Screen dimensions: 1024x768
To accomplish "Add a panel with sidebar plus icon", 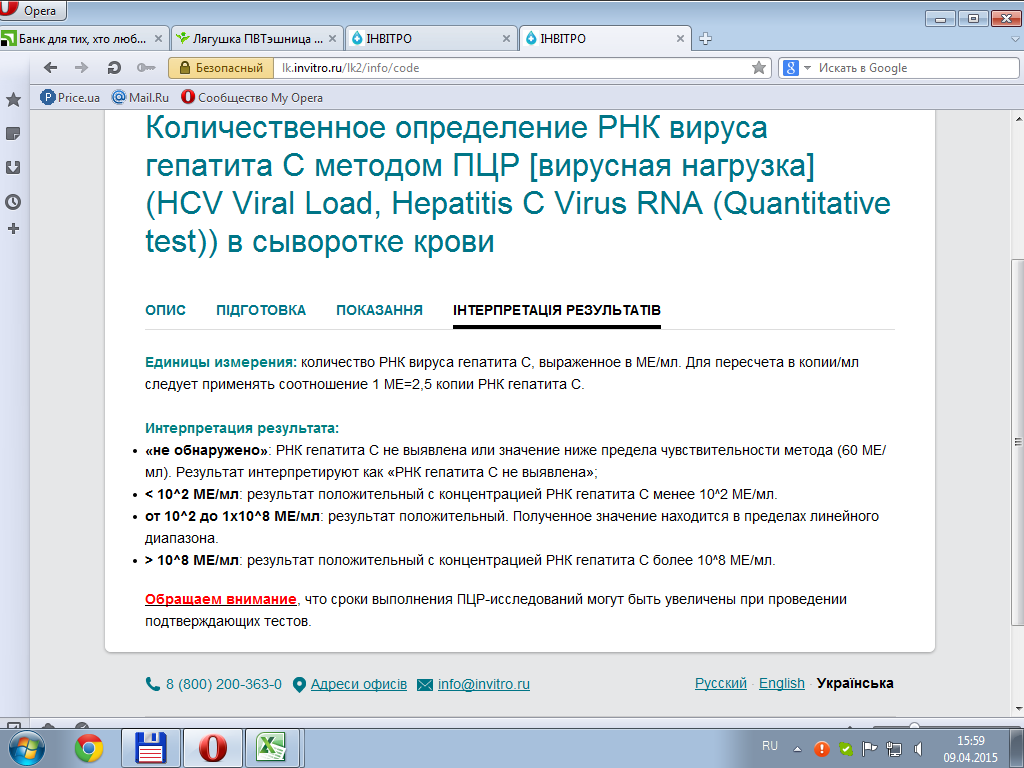I will (x=13, y=229).
